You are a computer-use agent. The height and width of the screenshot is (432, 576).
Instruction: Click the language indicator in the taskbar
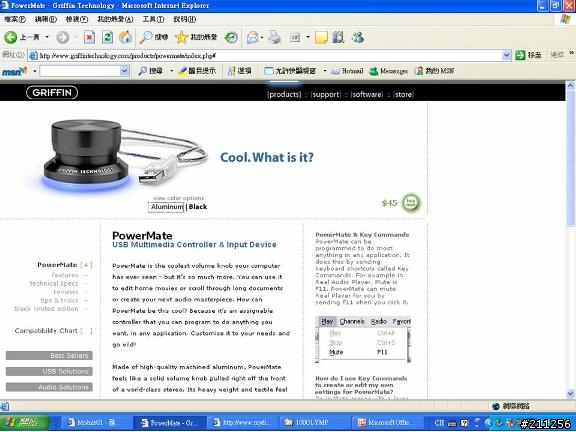tap(439, 423)
